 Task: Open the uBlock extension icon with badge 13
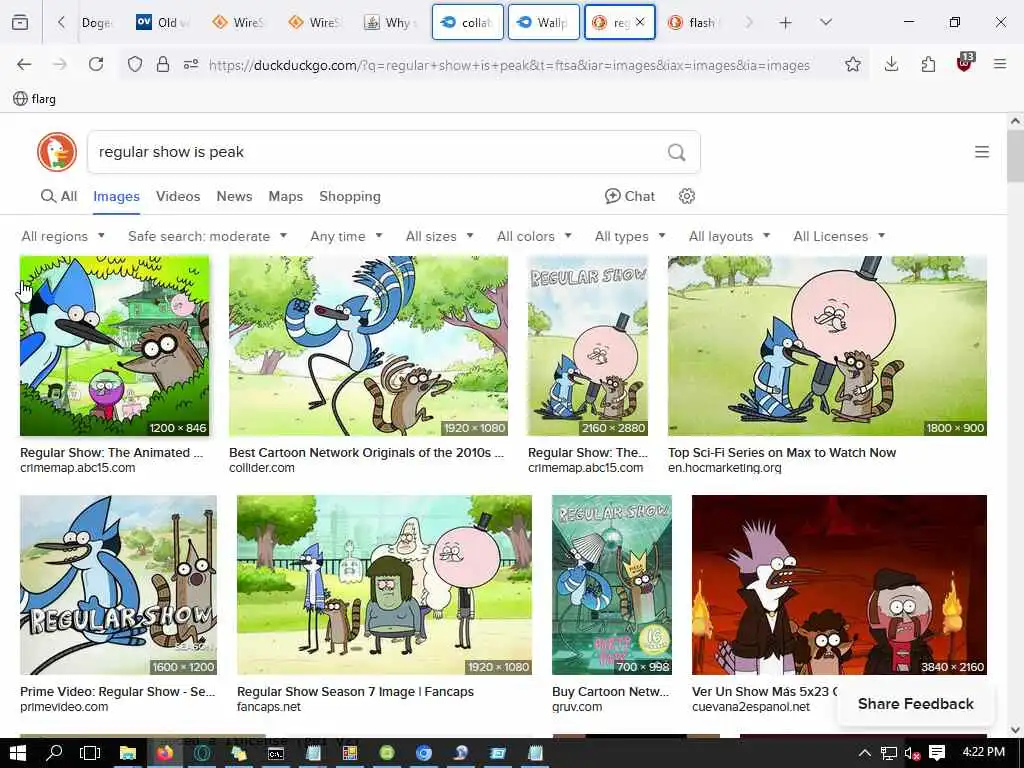965,63
